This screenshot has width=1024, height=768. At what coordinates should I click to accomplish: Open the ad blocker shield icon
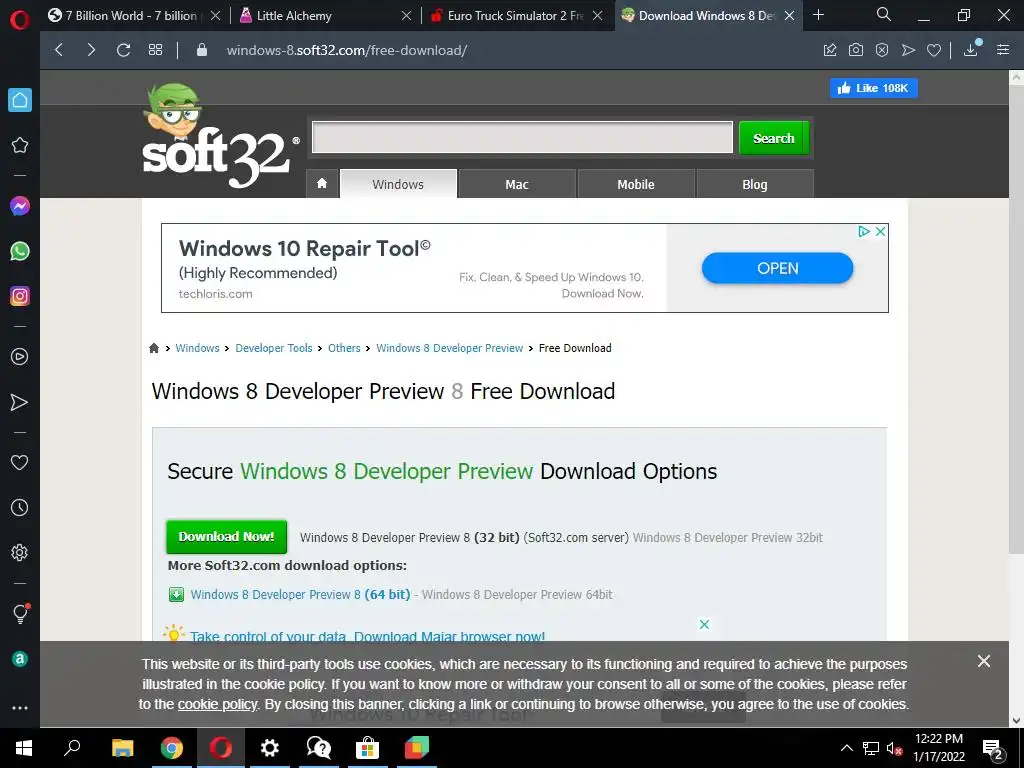pyautogui.click(x=882, y=50)
